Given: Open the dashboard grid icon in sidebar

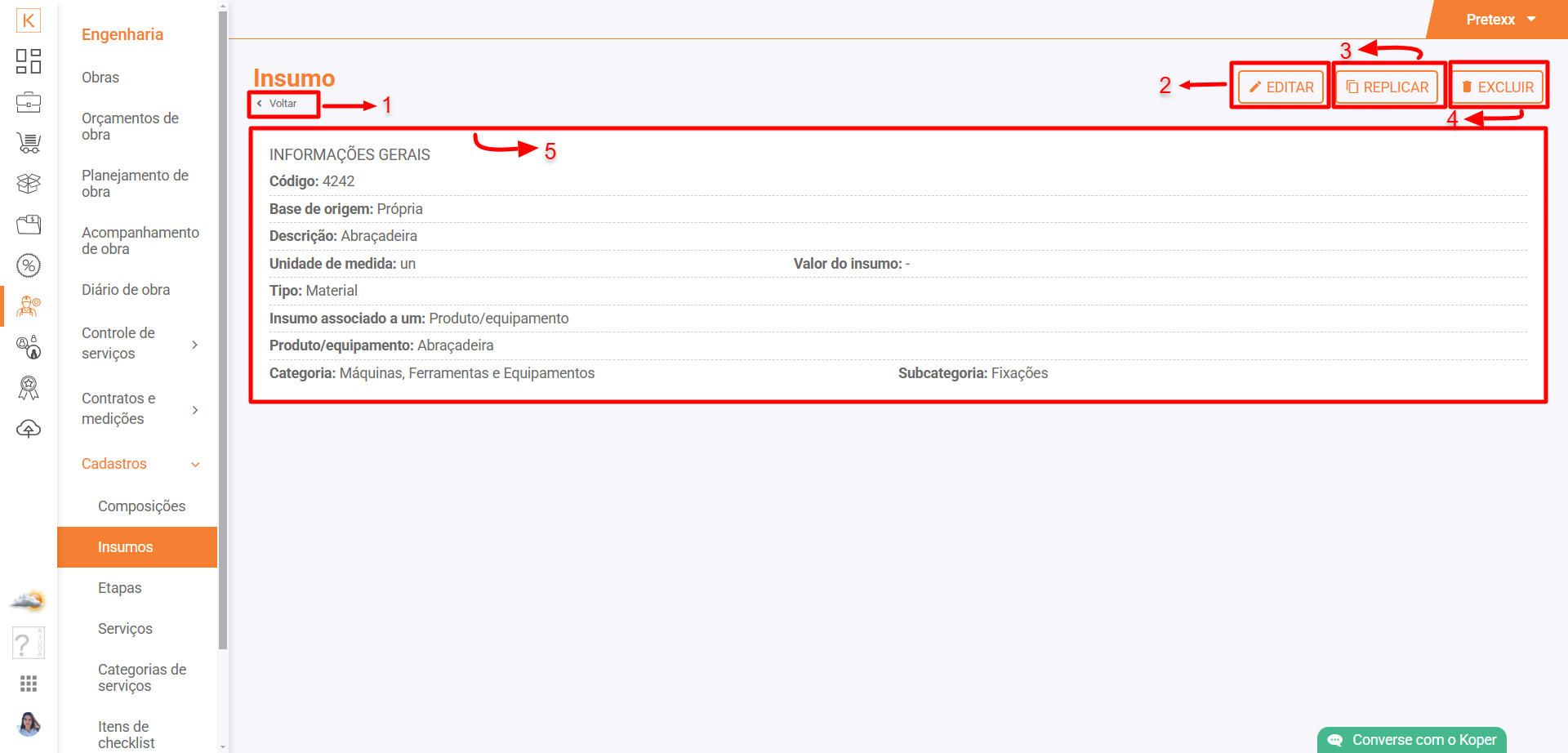Looking at the screenshot, I should click(29, 61).
